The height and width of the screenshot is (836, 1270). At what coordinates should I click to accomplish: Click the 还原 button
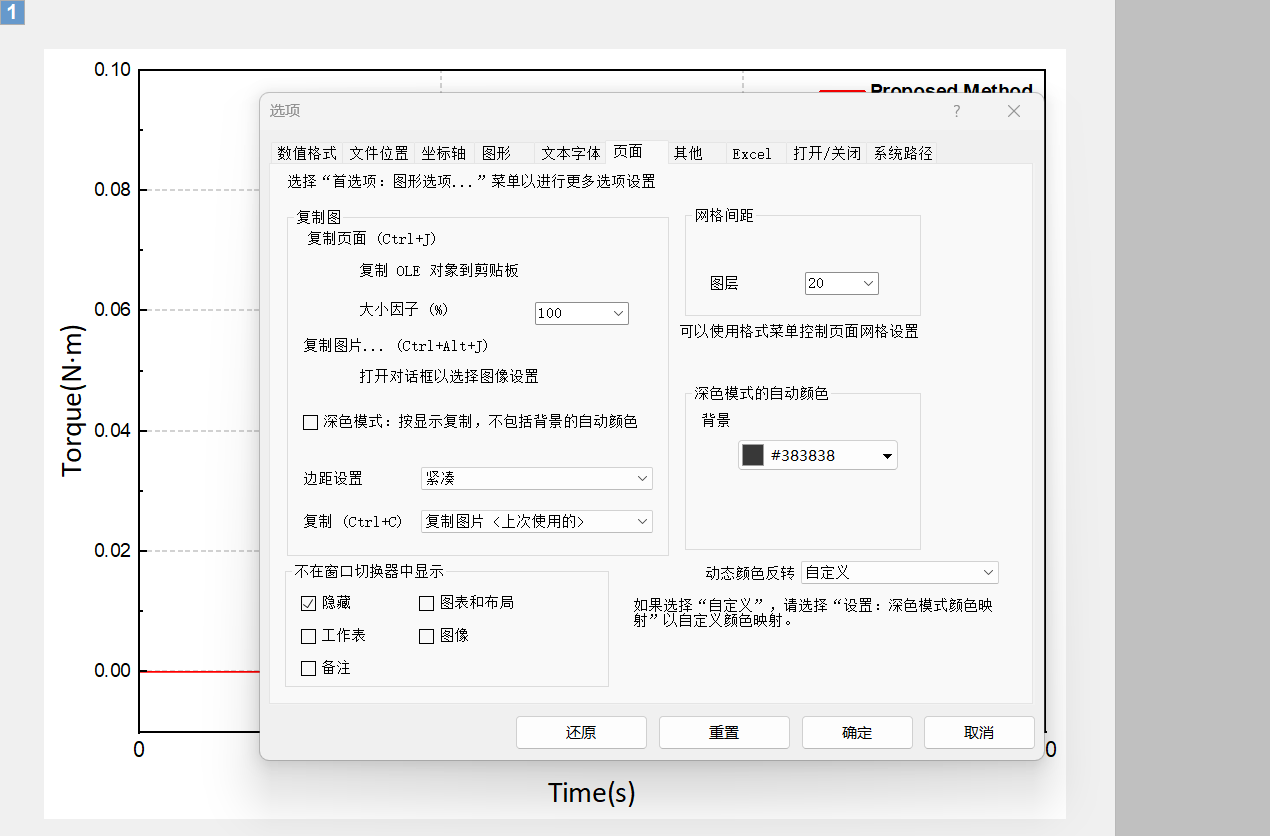pos(581,732)
